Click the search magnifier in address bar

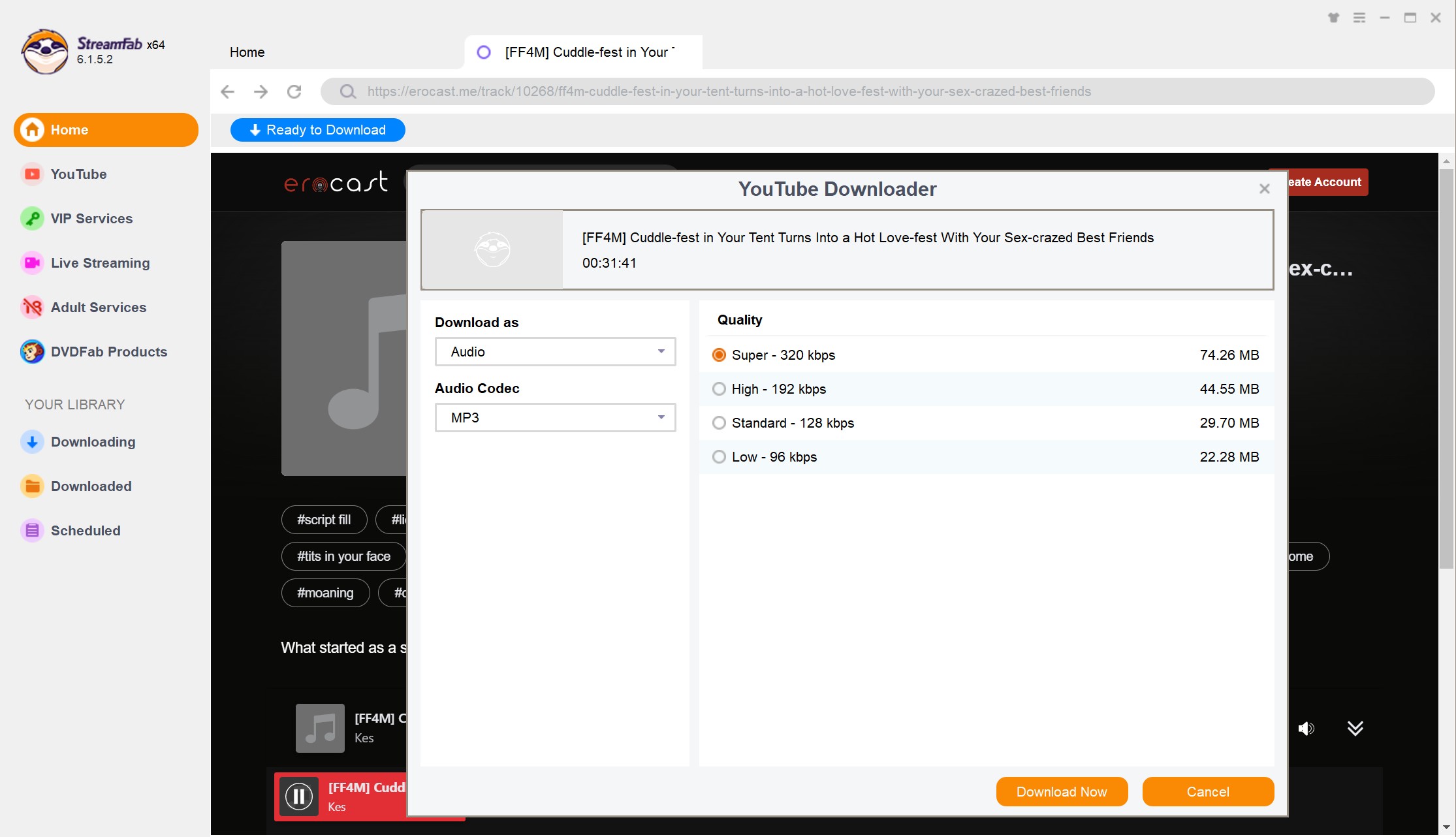pyautogui.click(x=348, y=91)
